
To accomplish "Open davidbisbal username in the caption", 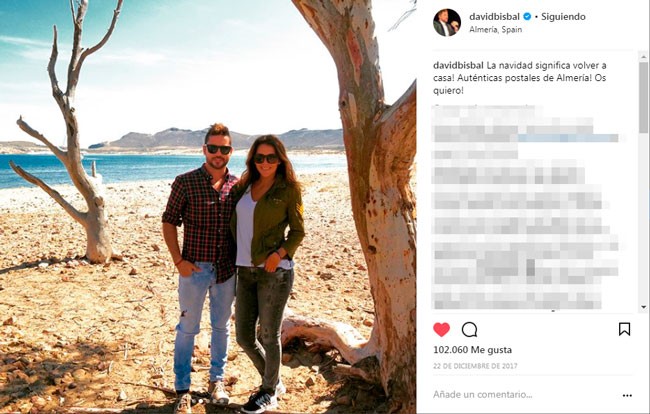I will click(458, 65).
